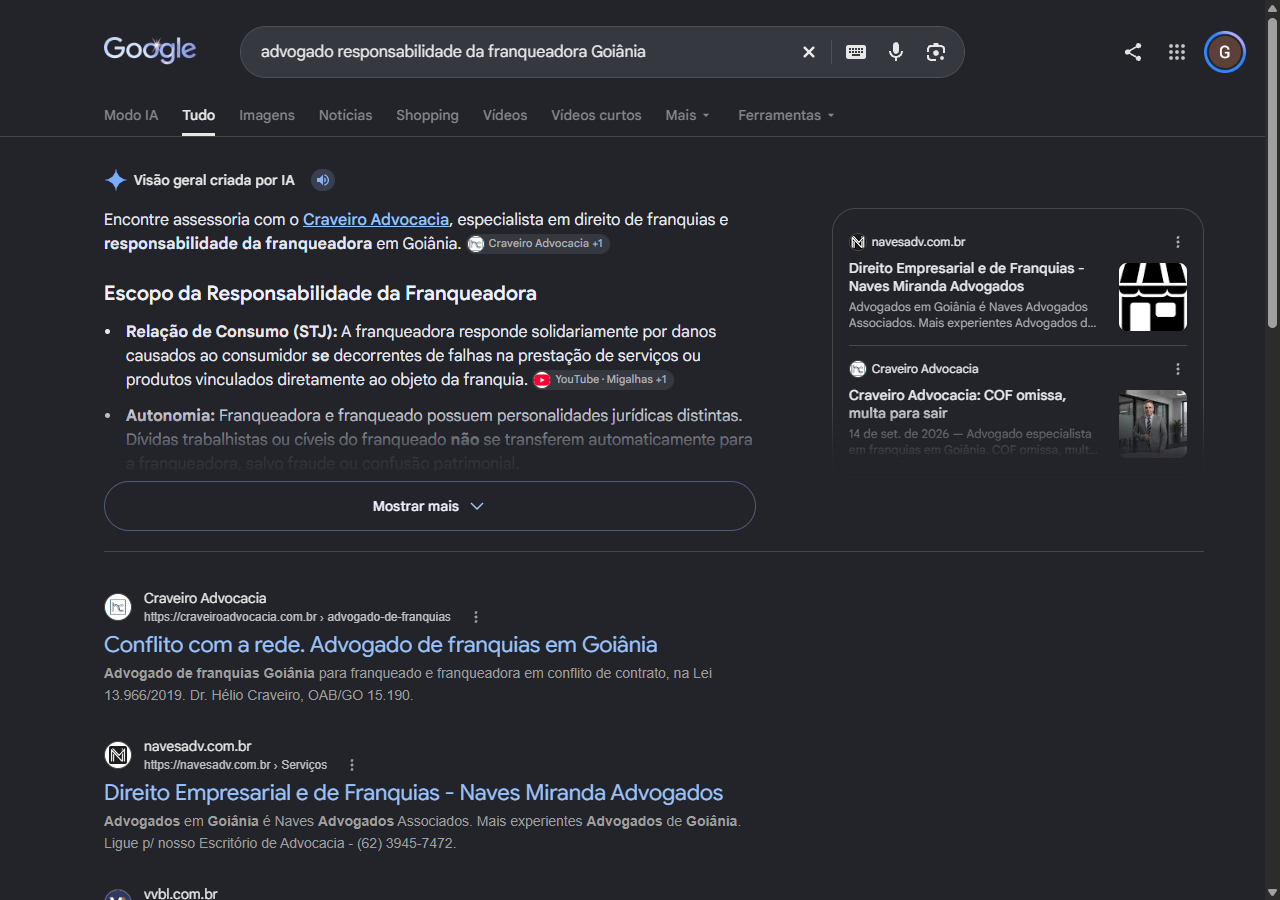
Task: Go to Google home via the logo
Action: point(150,50)
